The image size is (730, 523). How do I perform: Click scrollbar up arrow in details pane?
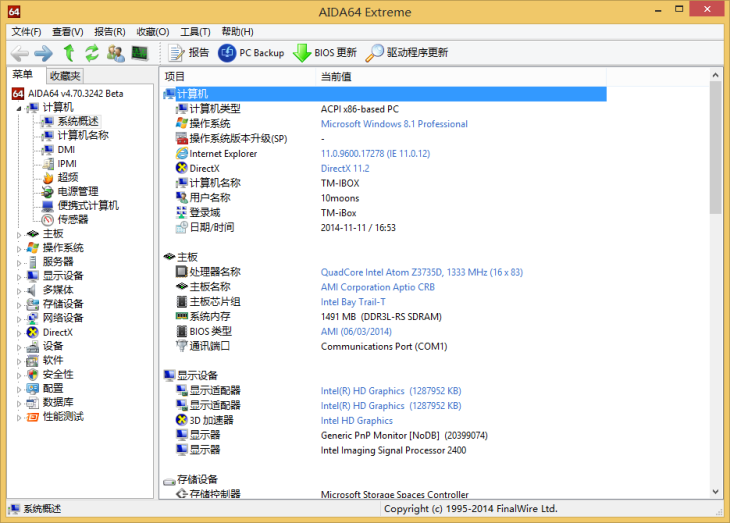(x=716, y=75)
